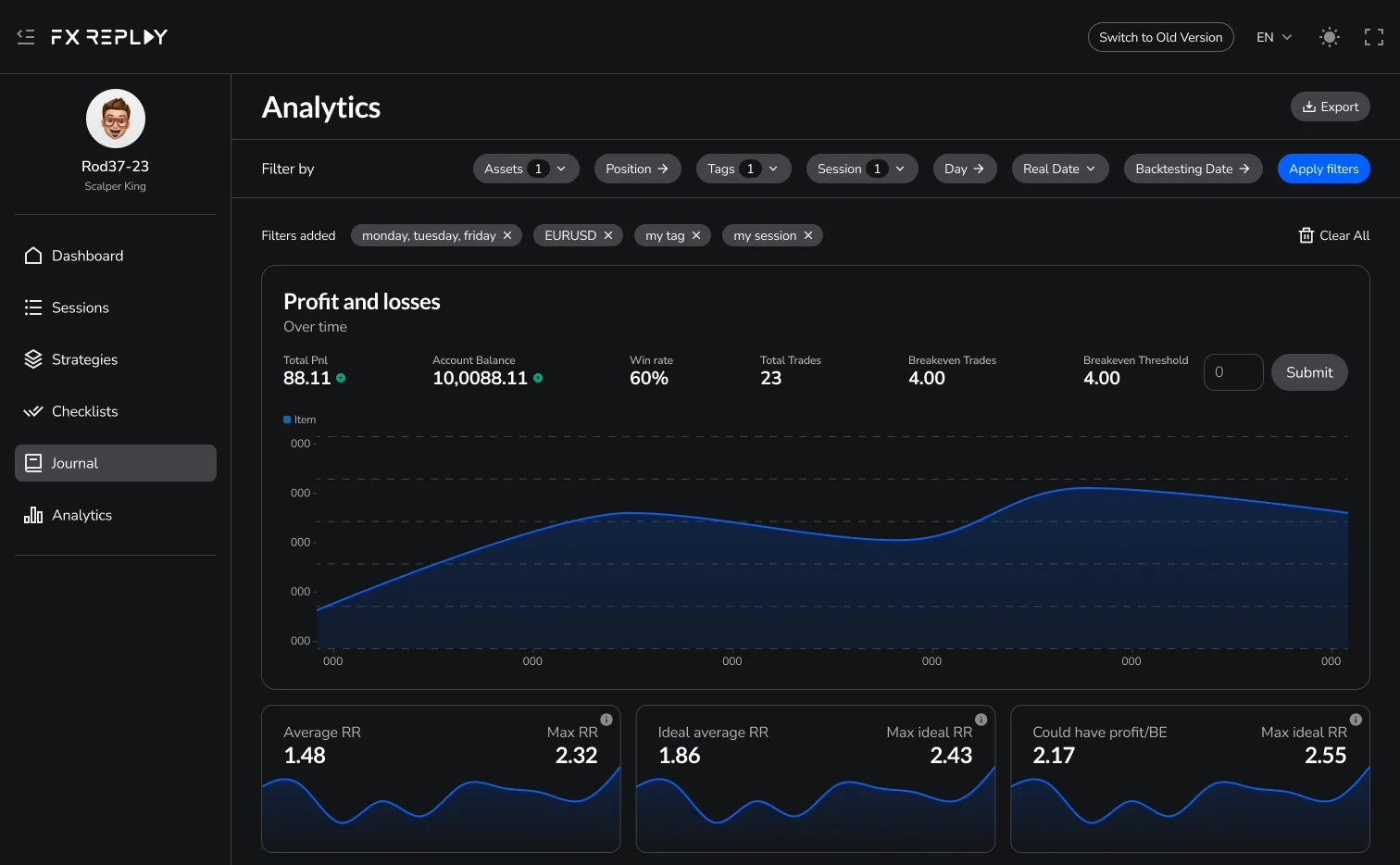Export the analytics data
Viewport: 1400px width, 865px height.
1331,107
